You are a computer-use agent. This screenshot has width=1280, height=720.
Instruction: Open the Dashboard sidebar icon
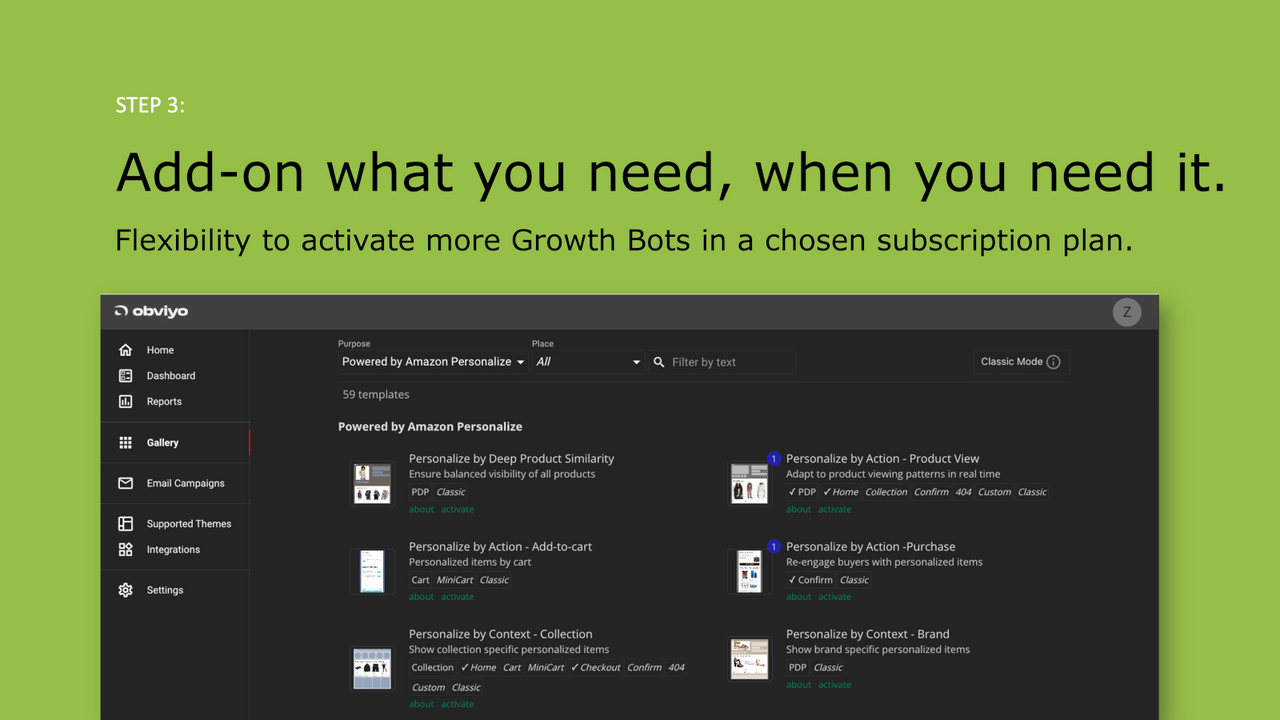(125, 376)
